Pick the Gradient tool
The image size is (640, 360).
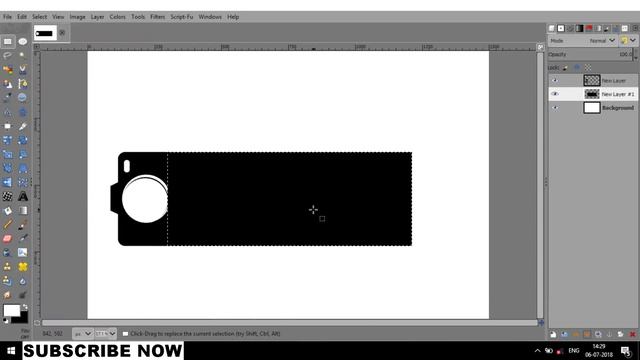pyautogui.click(x=22, y=211)
